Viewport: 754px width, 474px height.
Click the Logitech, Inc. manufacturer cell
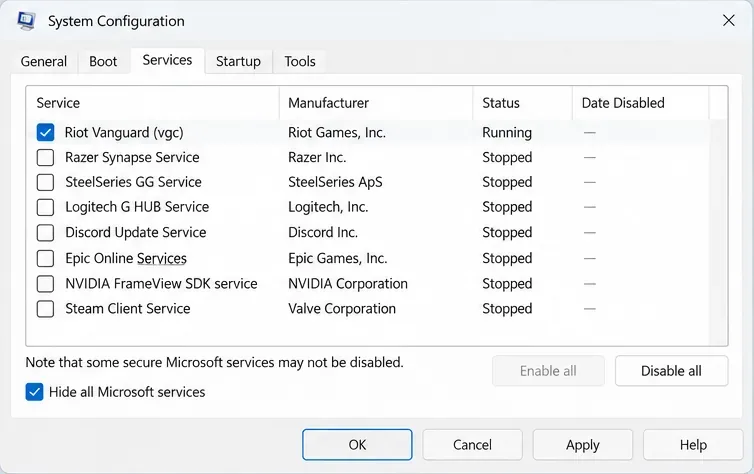coord(328,207)
